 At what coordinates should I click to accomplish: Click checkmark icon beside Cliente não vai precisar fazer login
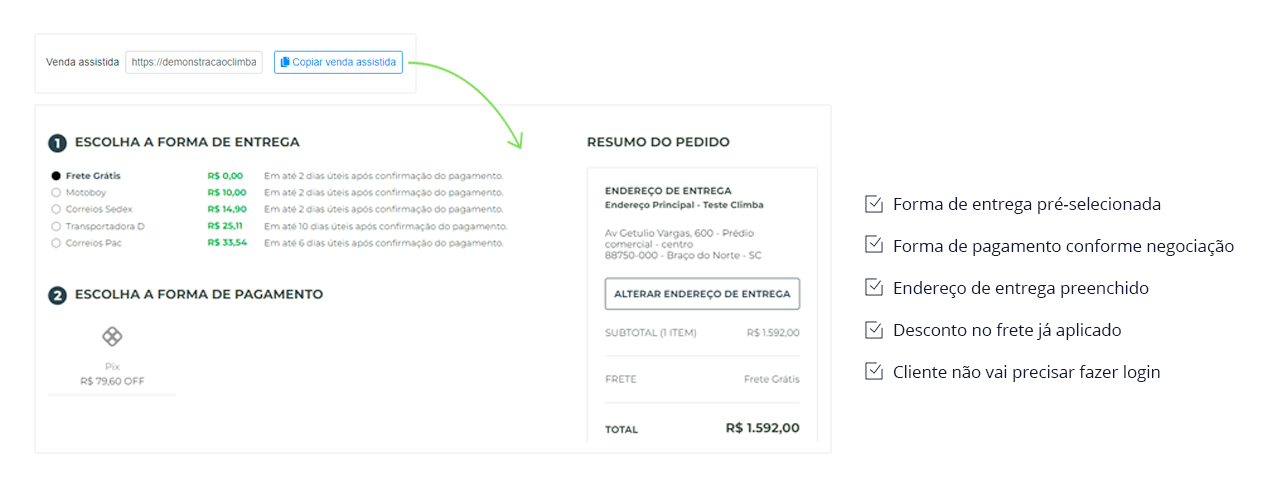873,372
